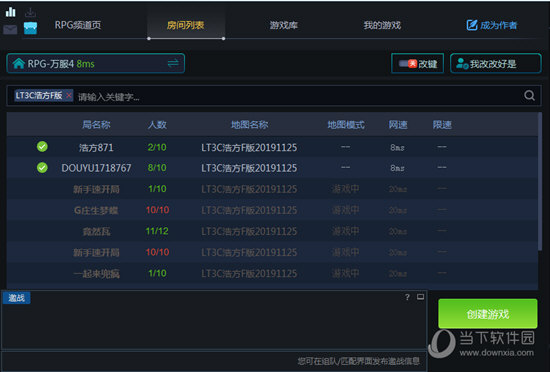Sort by 地图名称 column header
550x372 pixels.
[x=249, y=124]
